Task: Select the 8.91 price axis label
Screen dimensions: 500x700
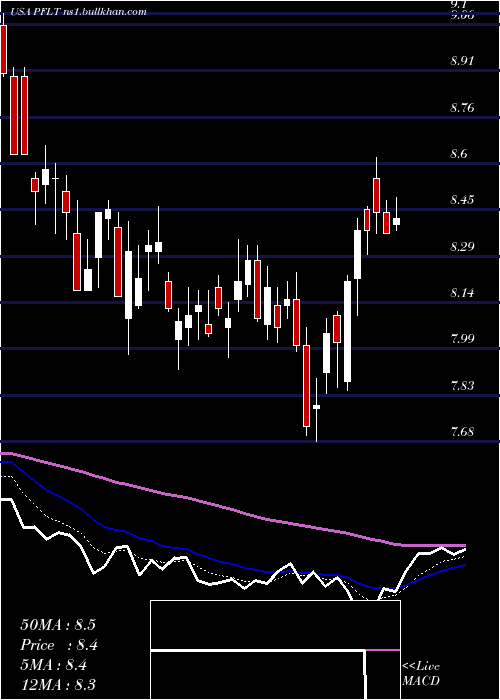Action: pyautogui.click(x=462, y=61)
